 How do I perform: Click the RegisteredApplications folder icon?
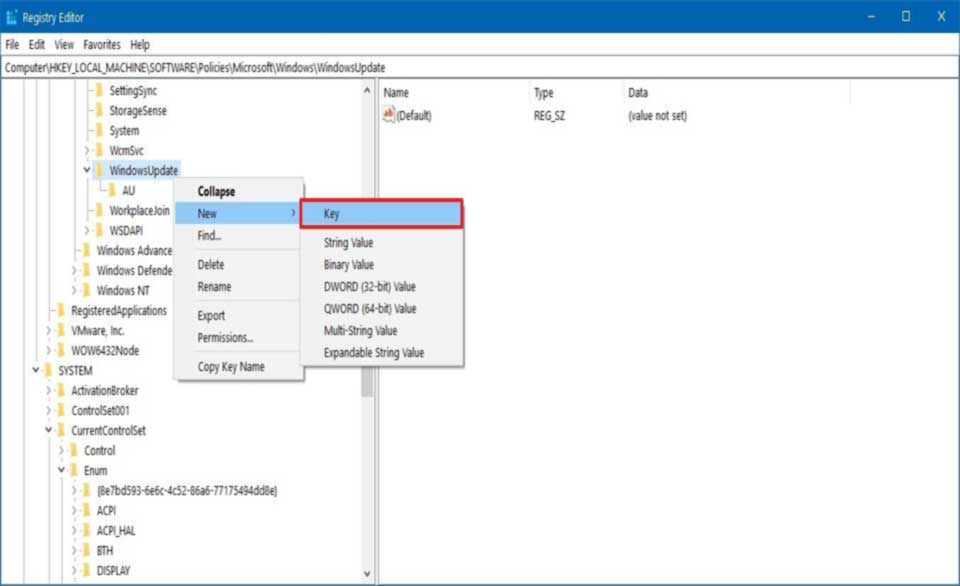[x=61, y=310]
